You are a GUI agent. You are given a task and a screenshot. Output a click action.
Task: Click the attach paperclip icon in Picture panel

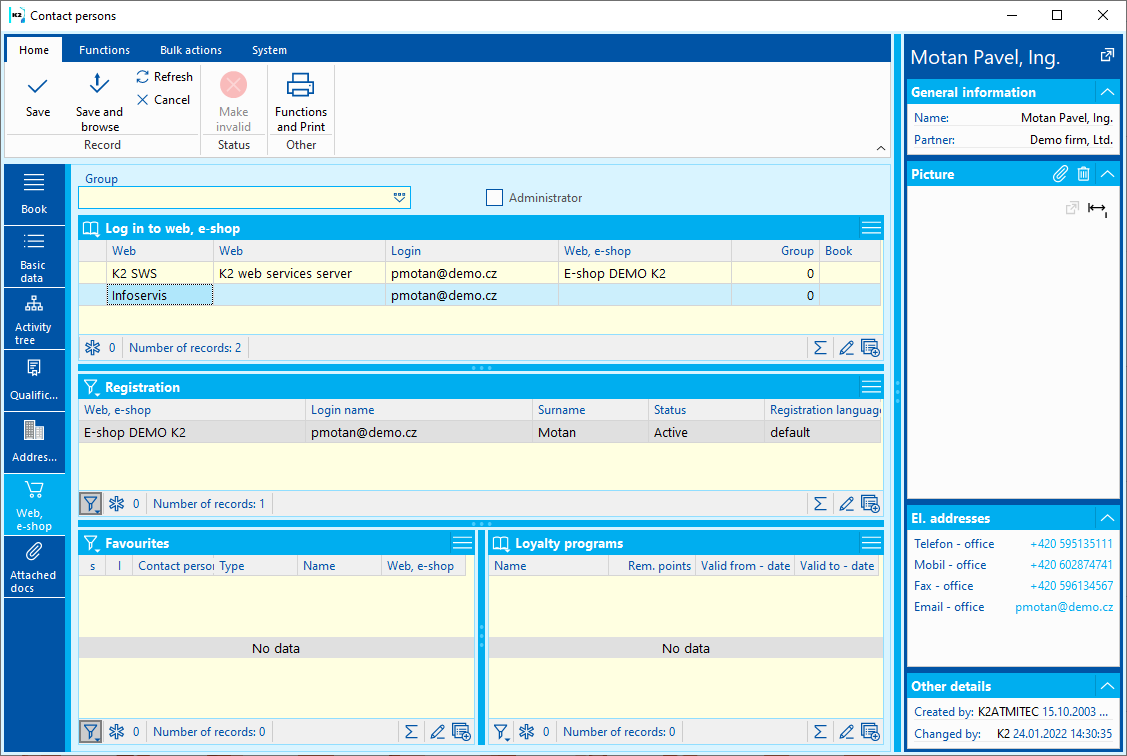pos(1061,174)
